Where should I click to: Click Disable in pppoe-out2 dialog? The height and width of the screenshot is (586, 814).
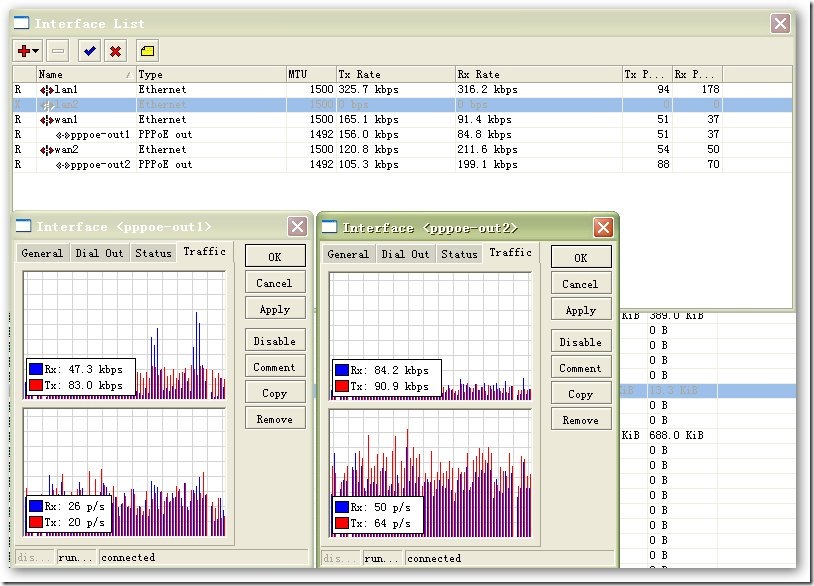581,342
